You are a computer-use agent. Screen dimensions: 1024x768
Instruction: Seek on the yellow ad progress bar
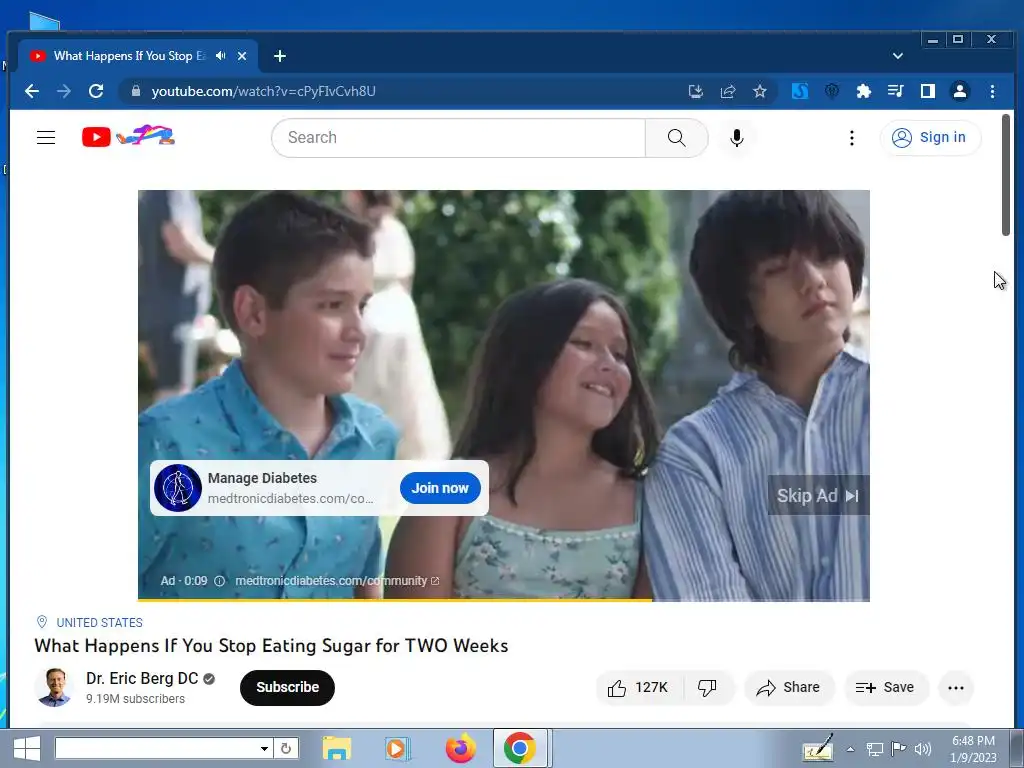click(504, 600)
